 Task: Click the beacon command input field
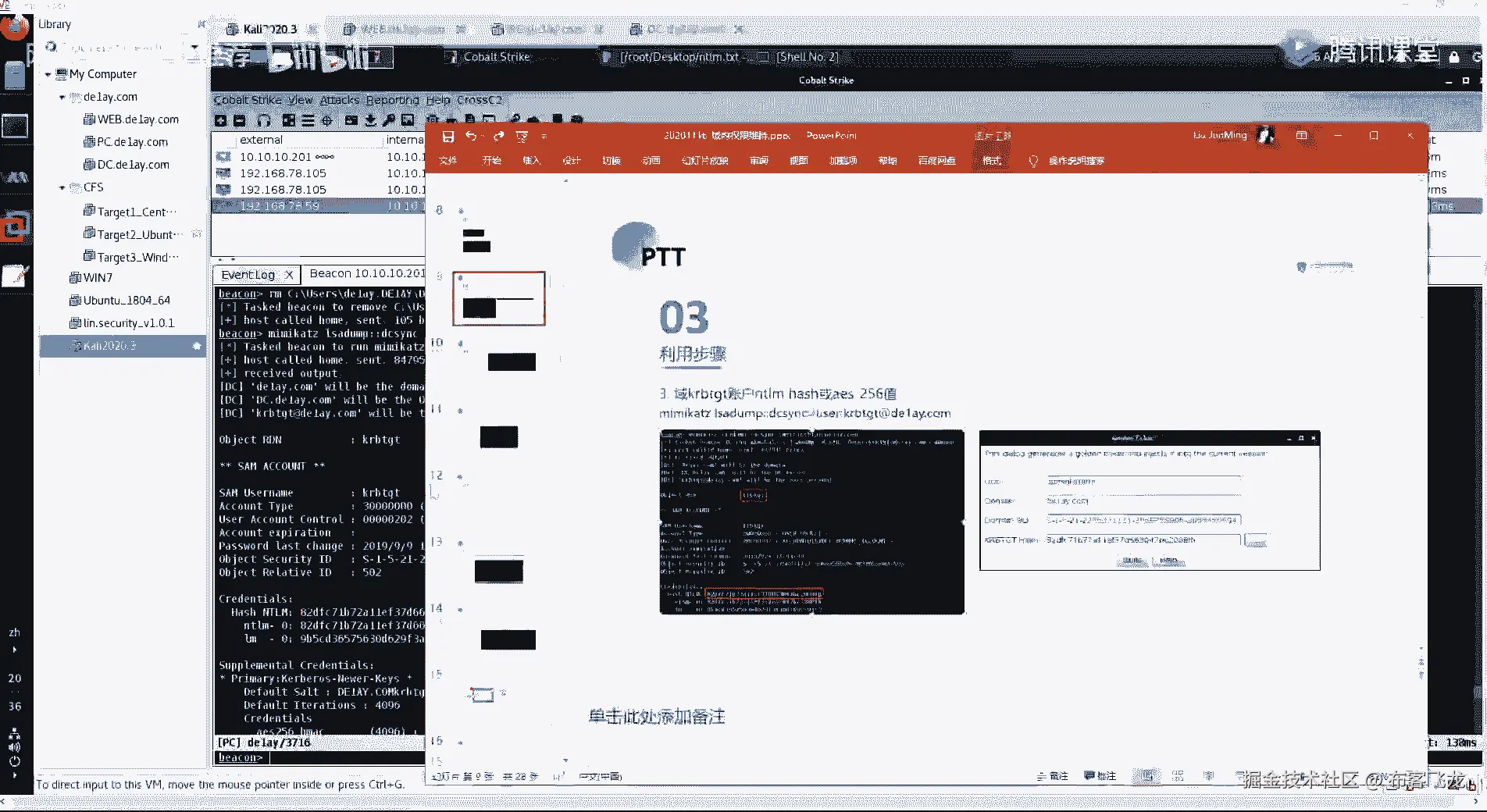[347, 757]
